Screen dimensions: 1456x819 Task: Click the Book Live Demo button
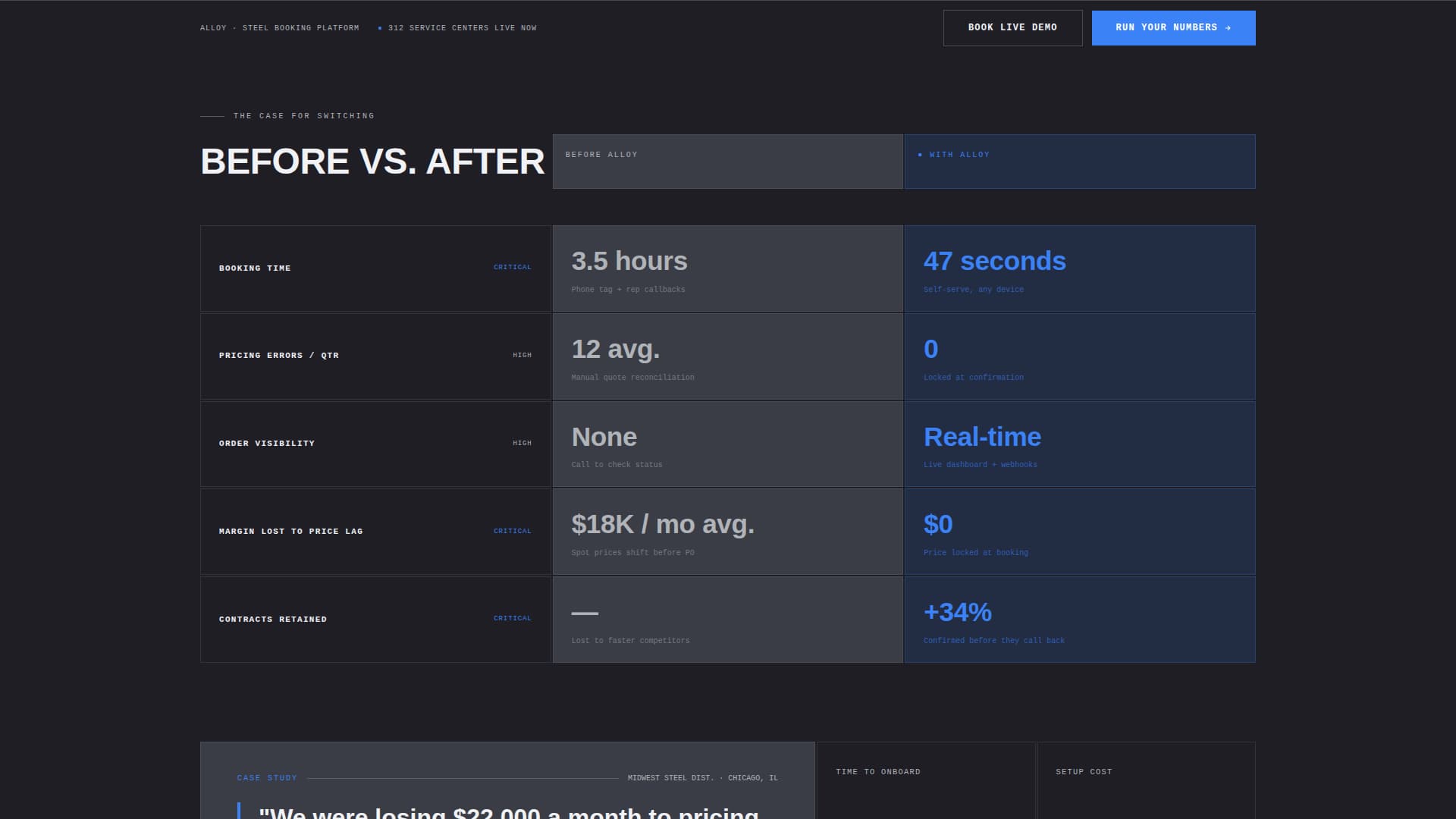[x=1012, y=28]
